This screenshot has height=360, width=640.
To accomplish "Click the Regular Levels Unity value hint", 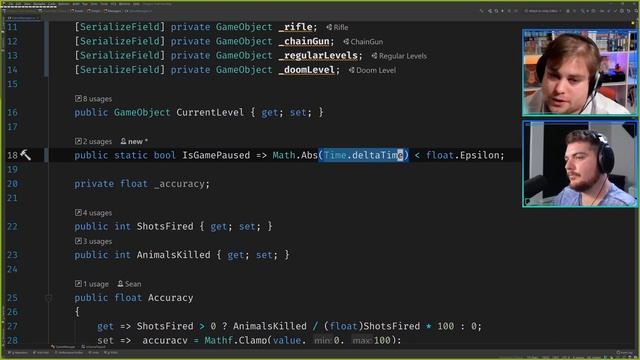I will pos(399,56).
